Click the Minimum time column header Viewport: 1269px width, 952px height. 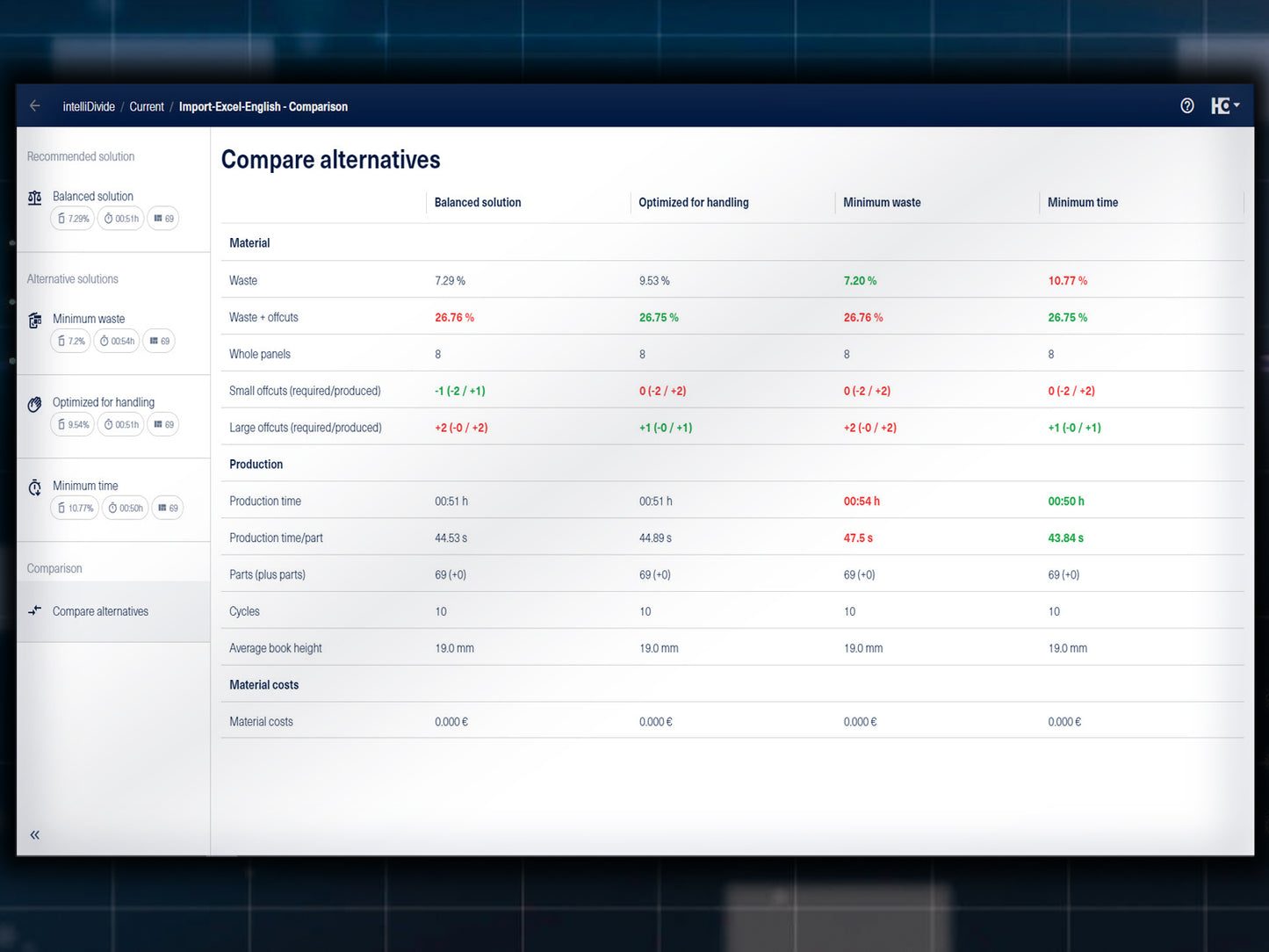click(x=1082, y=203)
